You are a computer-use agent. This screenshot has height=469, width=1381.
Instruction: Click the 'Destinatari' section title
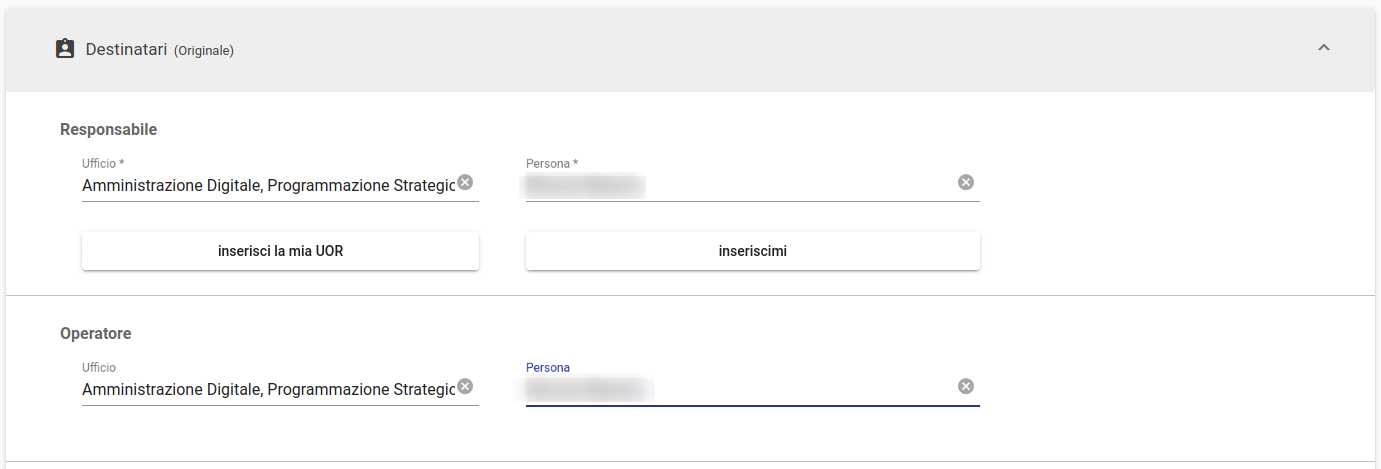click(126, 49)
